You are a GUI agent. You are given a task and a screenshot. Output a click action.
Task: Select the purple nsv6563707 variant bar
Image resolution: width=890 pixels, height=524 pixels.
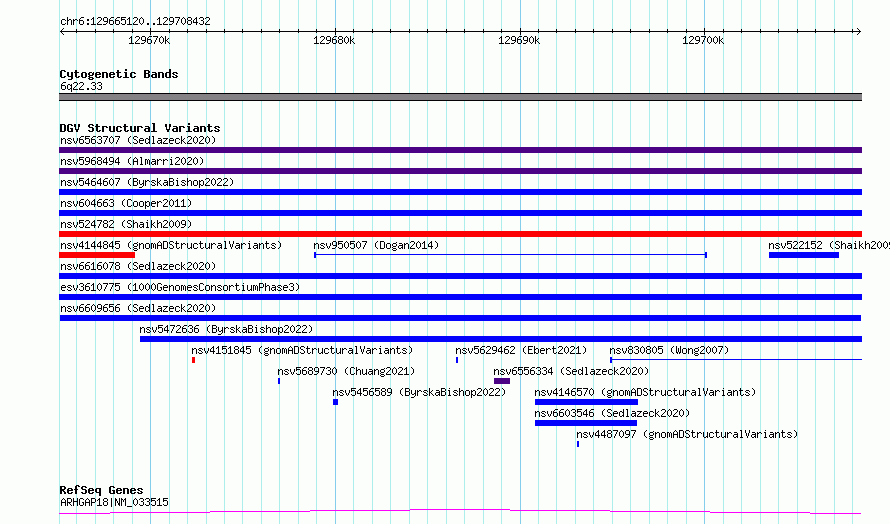[x=460, y=150]
